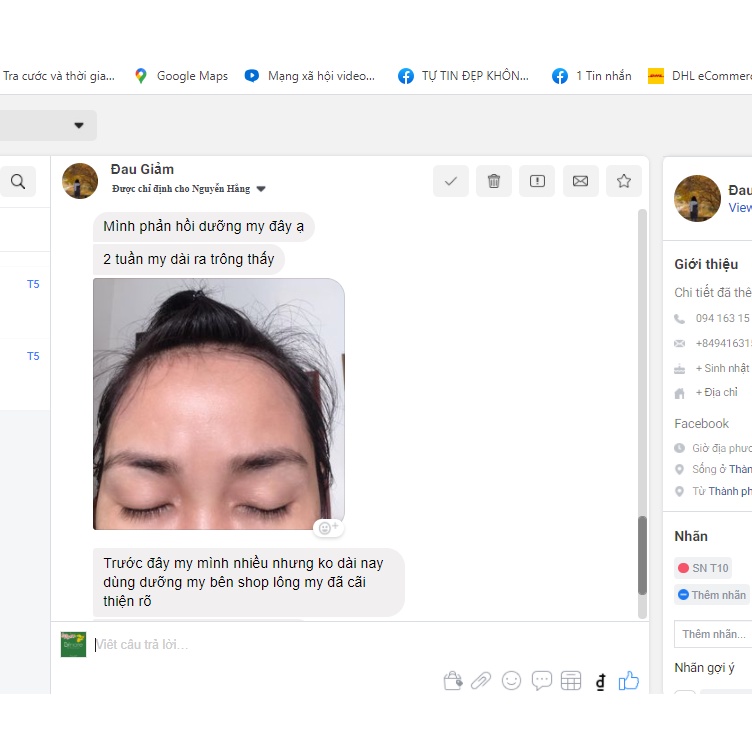Click the conversation scrollbar thumb

tap(643, 555)
